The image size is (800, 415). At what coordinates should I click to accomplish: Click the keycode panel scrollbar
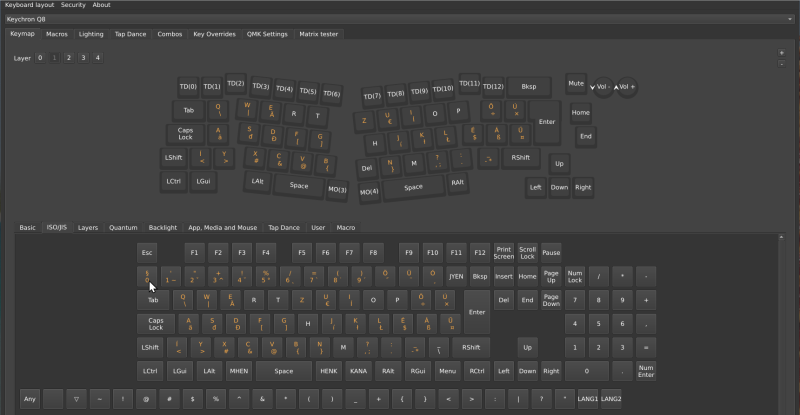[x=781, y=324]
